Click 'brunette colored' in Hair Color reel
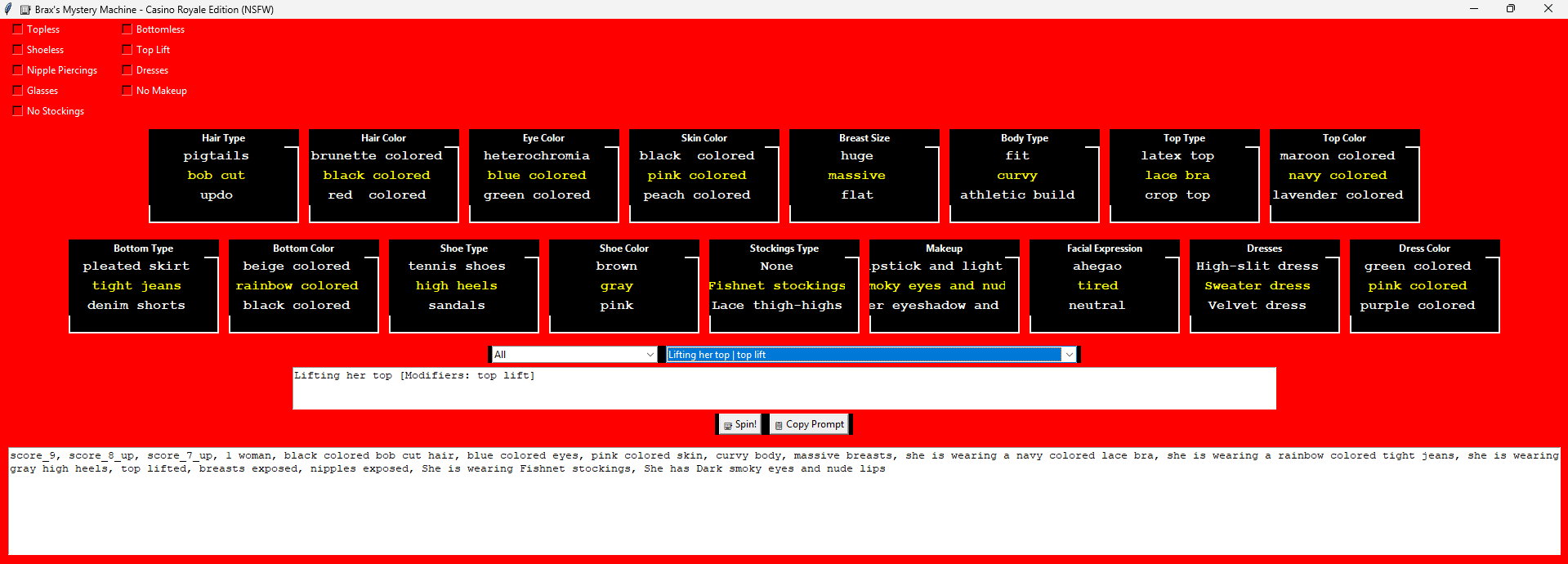The height and width of the screenshot is (564, 1568). pos(376,155)
